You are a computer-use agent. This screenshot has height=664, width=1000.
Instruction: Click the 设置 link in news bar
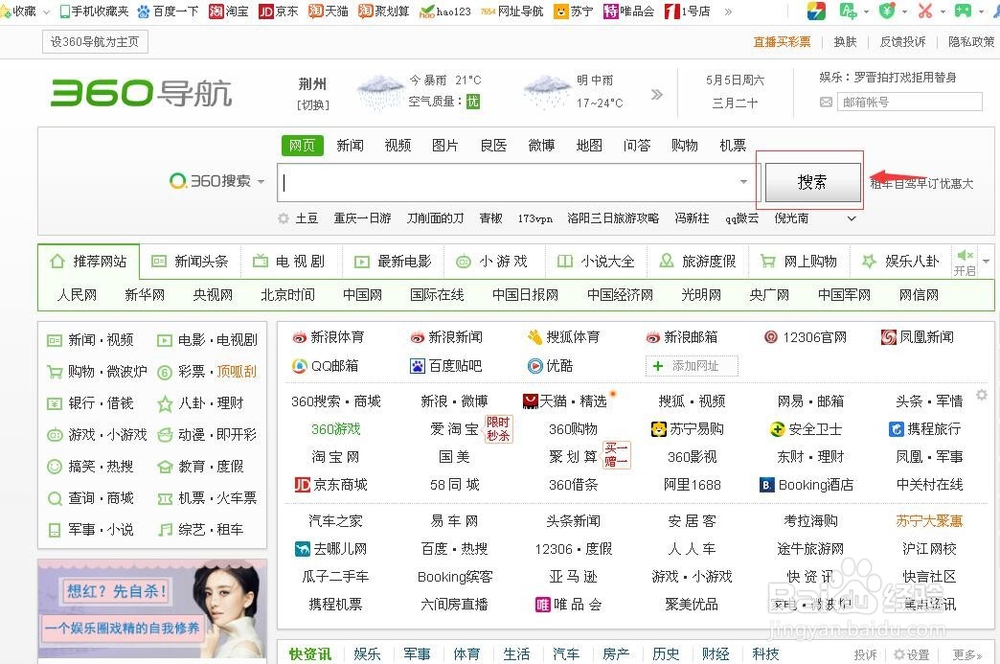point(912,655)
